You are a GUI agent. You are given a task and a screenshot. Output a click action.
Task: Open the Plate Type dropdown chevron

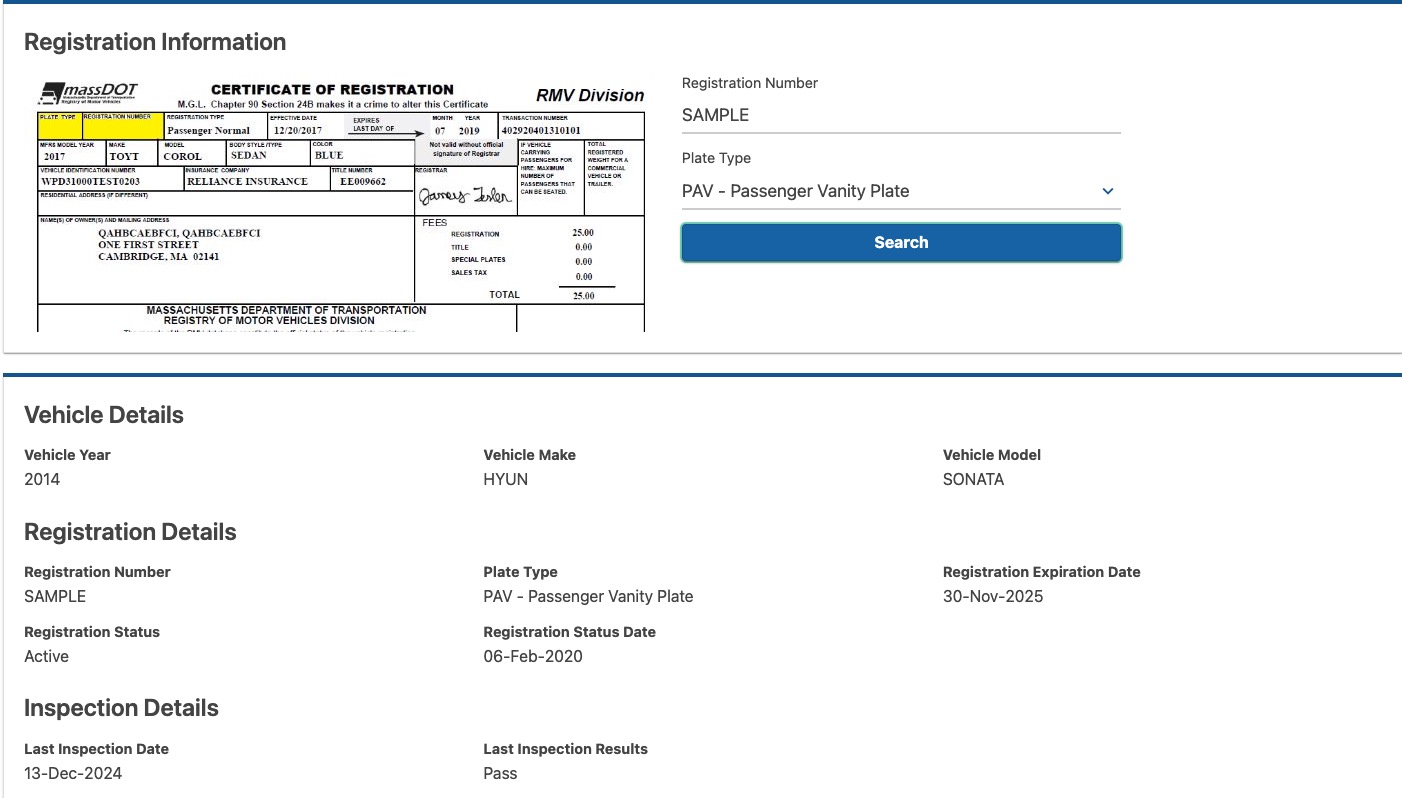coord(1107,190)
